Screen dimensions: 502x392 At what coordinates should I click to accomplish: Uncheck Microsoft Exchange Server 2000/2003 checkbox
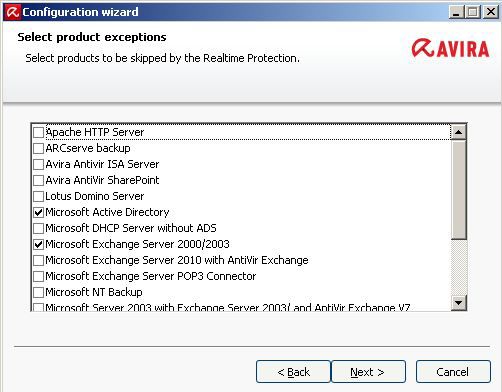coord(39,244)
